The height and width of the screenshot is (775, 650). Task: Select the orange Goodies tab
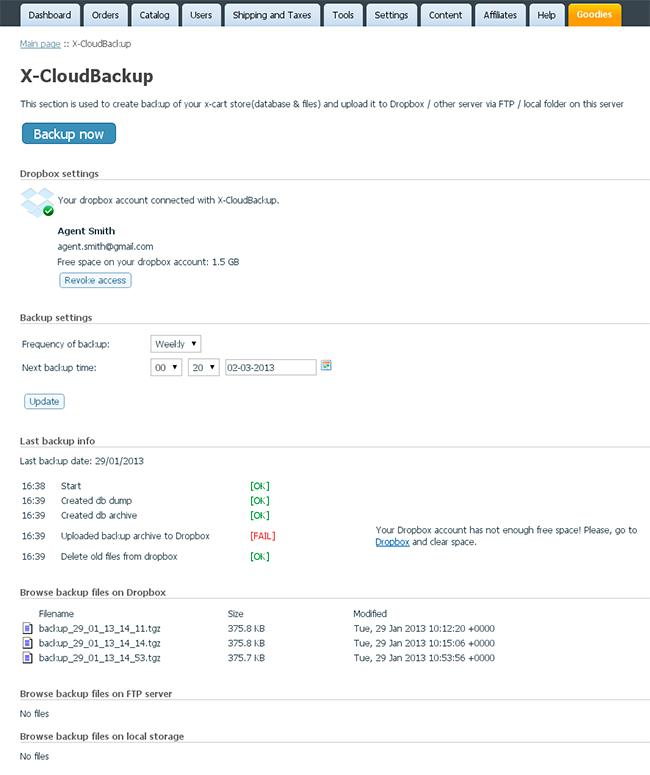[594, 14]
